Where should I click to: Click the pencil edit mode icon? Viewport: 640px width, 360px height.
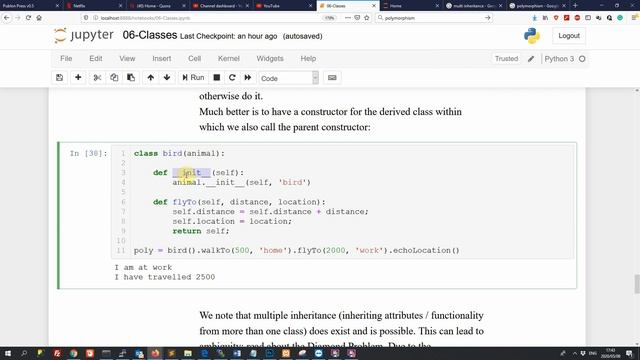click(x=531, y=59)
